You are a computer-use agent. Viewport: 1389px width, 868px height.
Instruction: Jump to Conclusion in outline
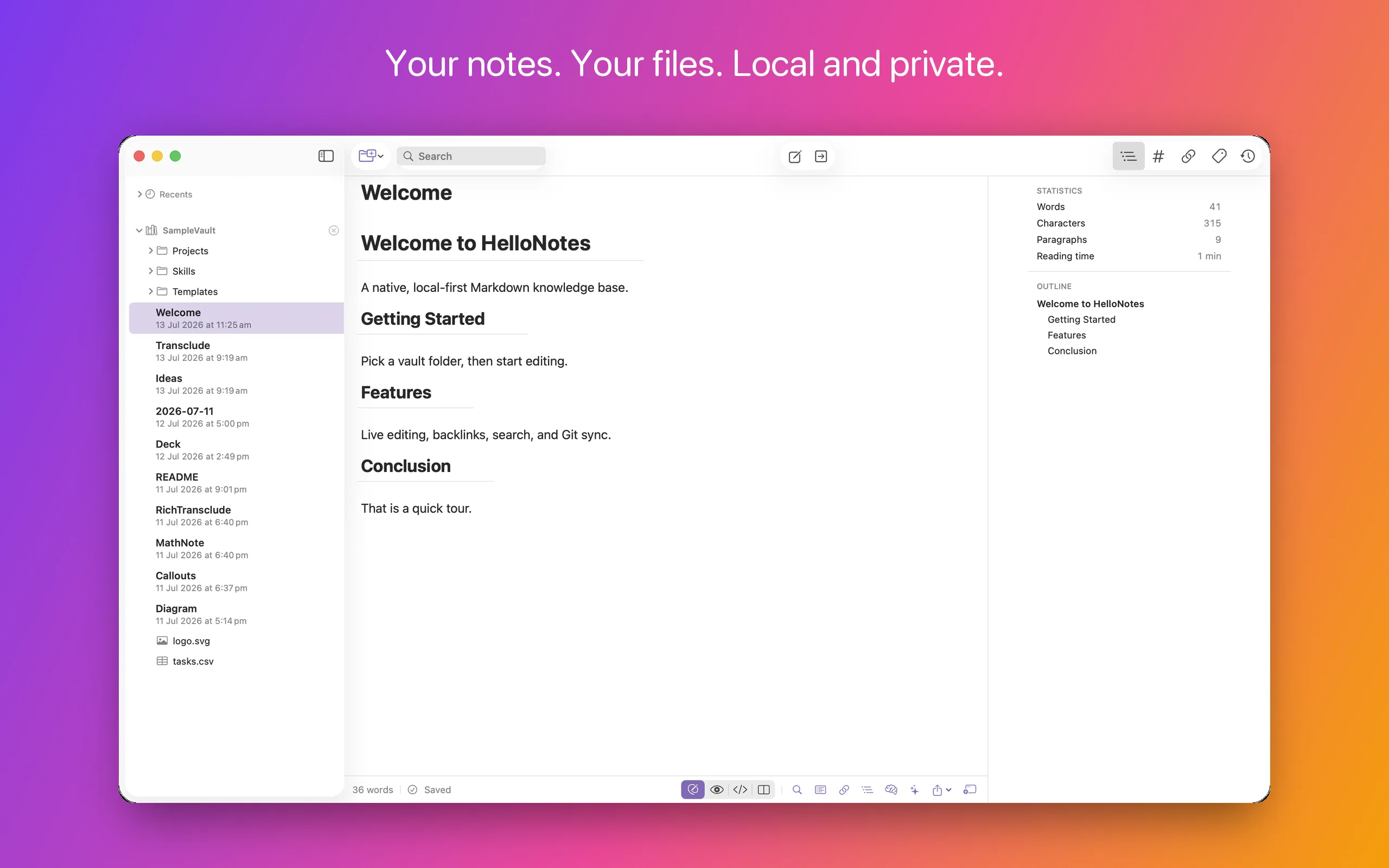pyautogui.click(x=1072, y=351)
